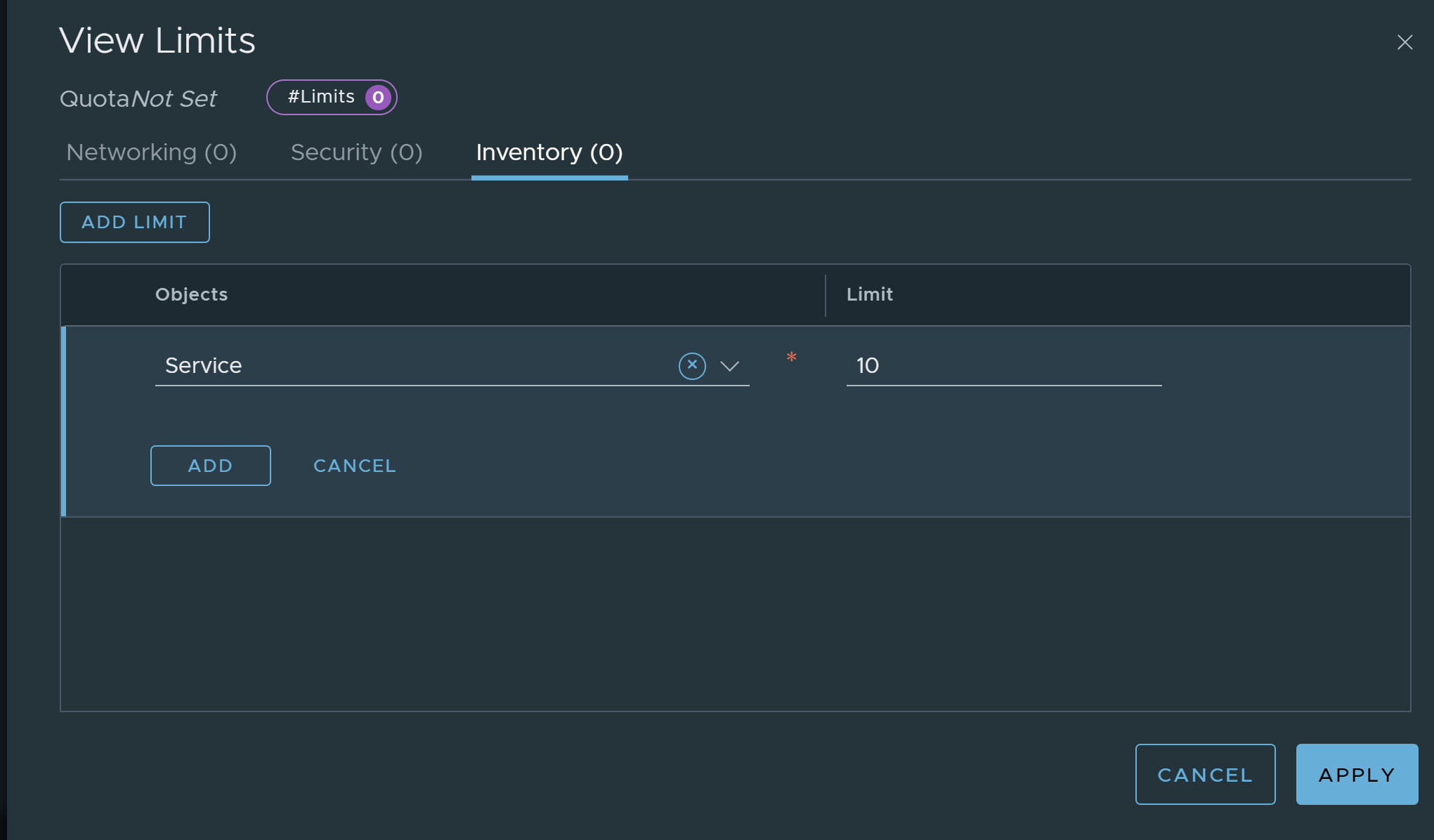Click the Objects column header

coord(191,294)
